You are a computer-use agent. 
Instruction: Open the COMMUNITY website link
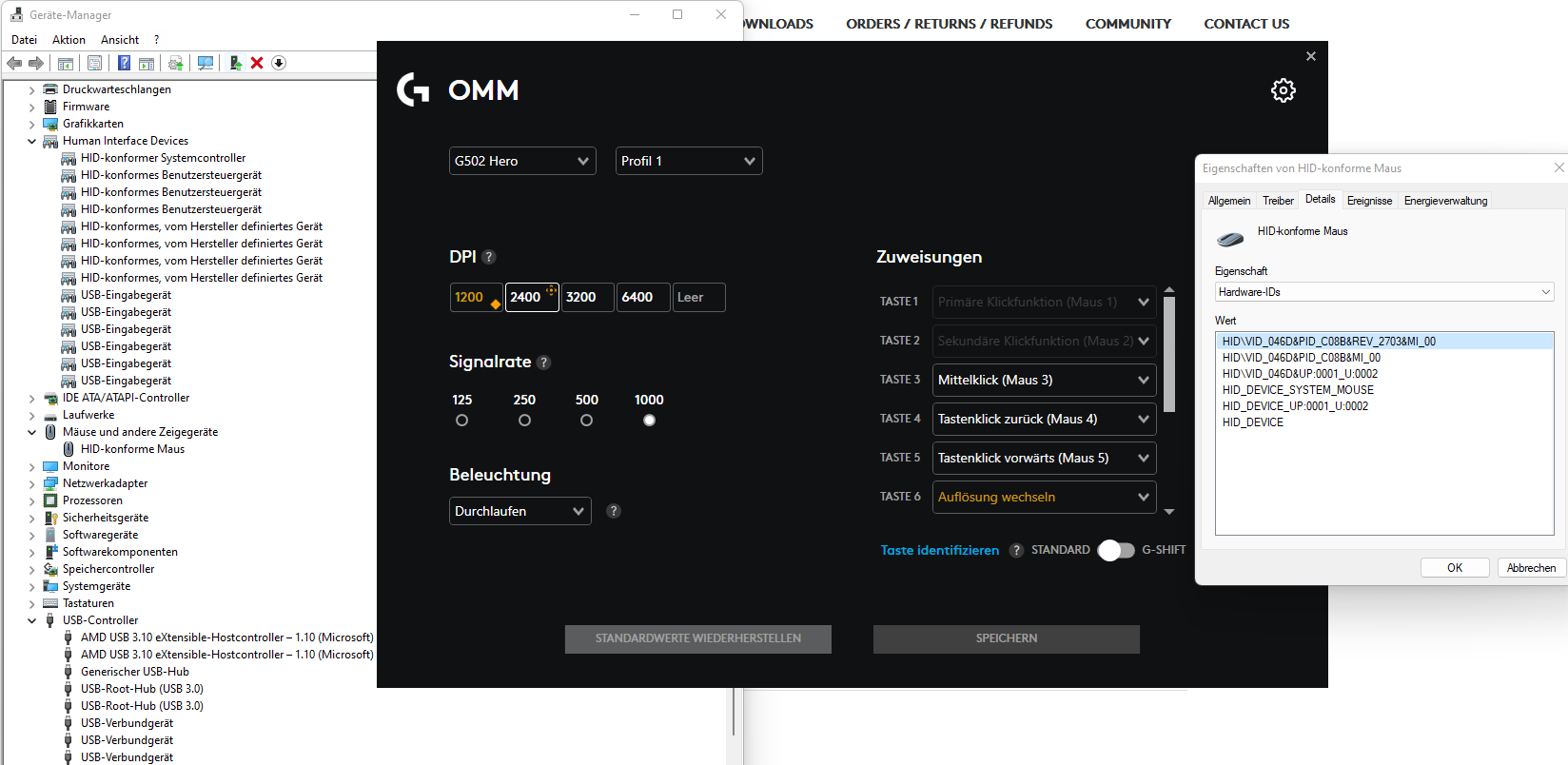(x=1128, y=24)
